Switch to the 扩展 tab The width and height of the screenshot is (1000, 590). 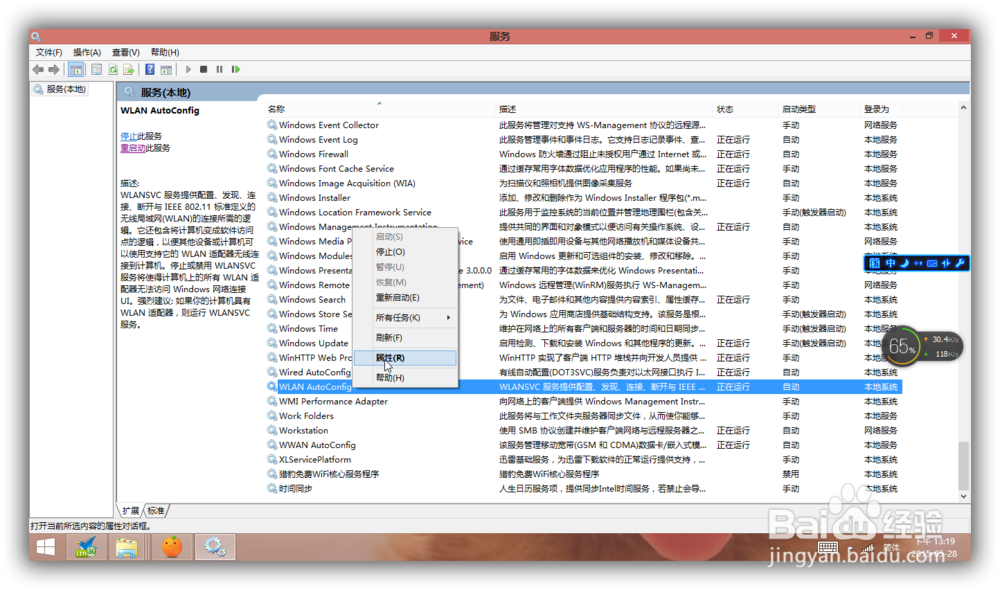tap(131, 511)
